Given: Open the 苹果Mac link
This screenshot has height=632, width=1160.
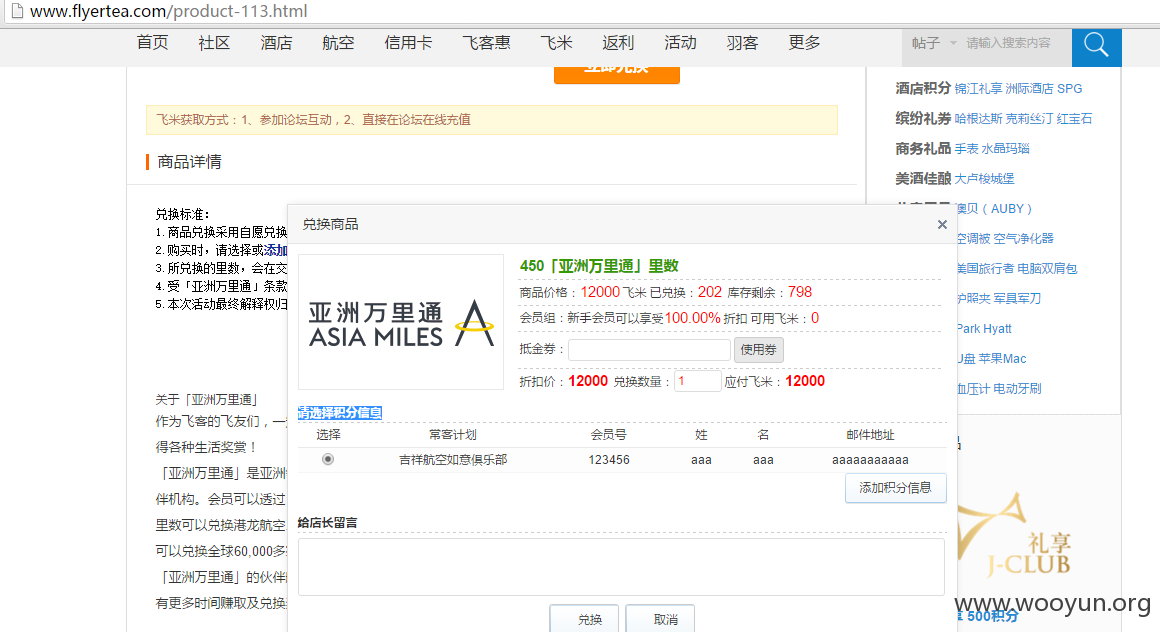Looking at the screenshot, I should [1002, 358].
